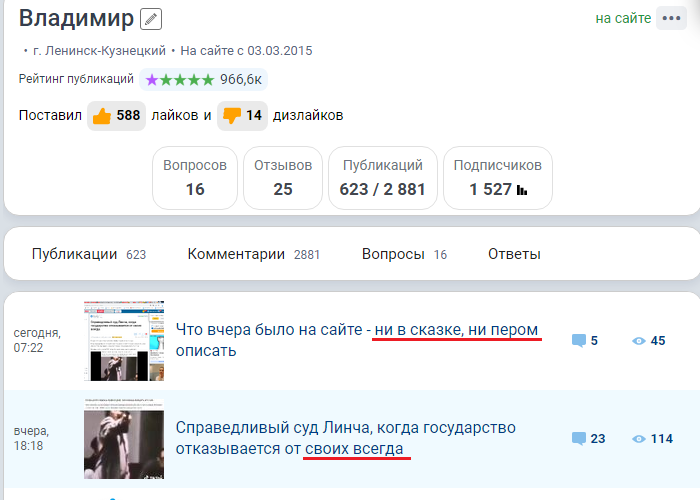Click the pencil edit icon next to Владимир
The width and height of the screenshot is (700, 500).
pos(151,19)
